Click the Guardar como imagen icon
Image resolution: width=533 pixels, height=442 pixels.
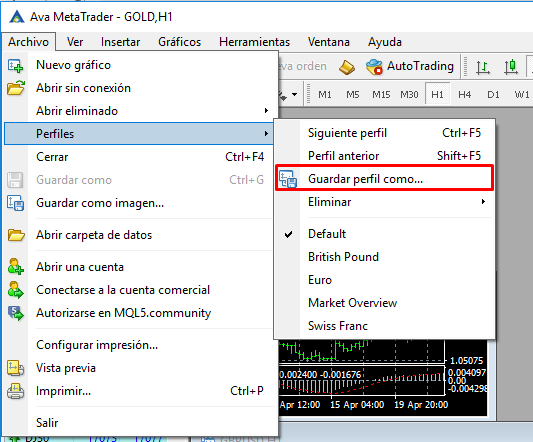tap(16, 203)
